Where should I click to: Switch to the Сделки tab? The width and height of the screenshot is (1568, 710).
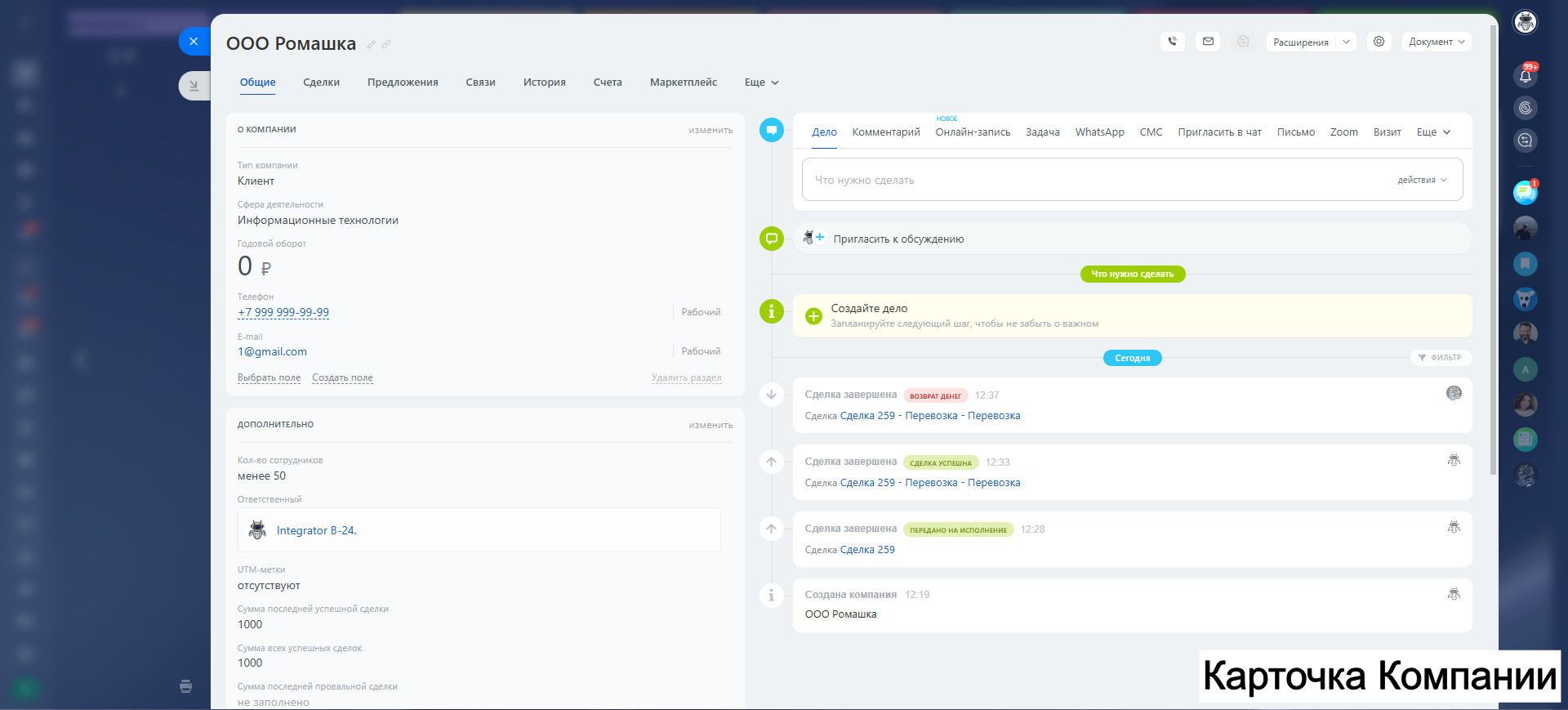pyautogui.click(x=321, y=83)
